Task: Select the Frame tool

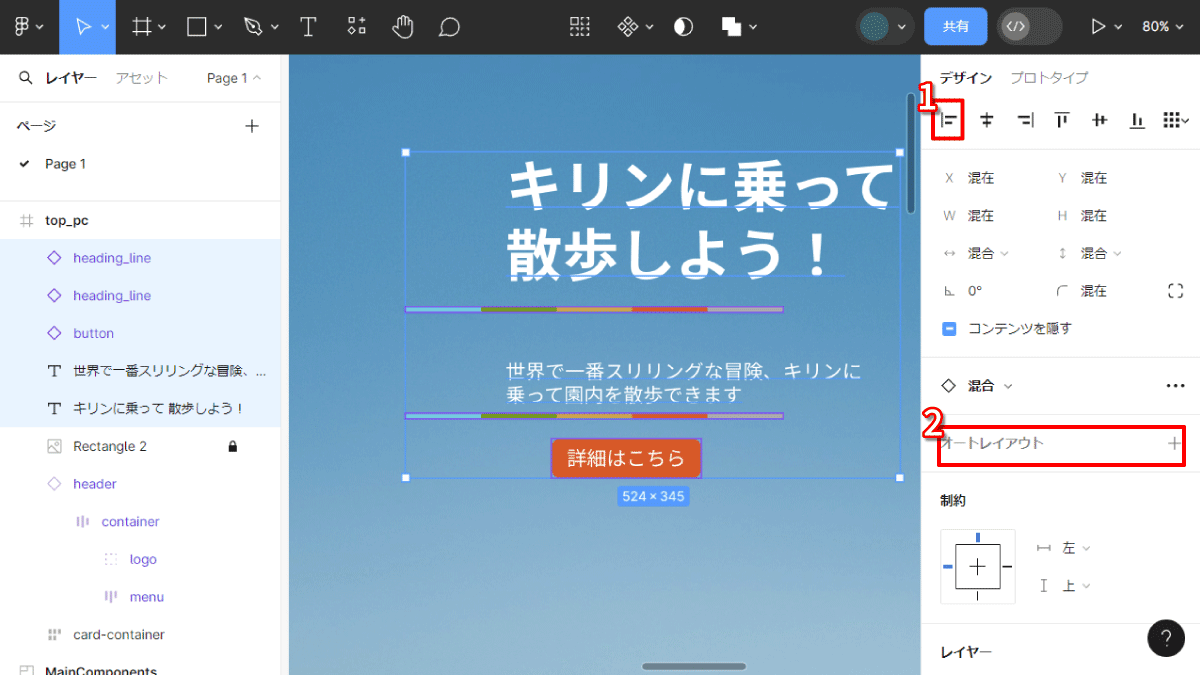Action: (x=142, y=27)
